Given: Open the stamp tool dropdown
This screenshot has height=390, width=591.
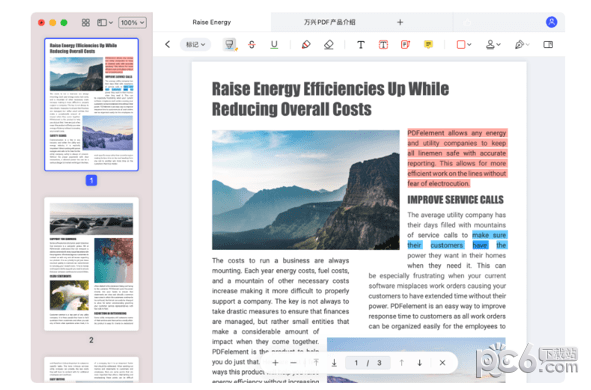Looking at the screenshot, I should [x=493, y=44].
